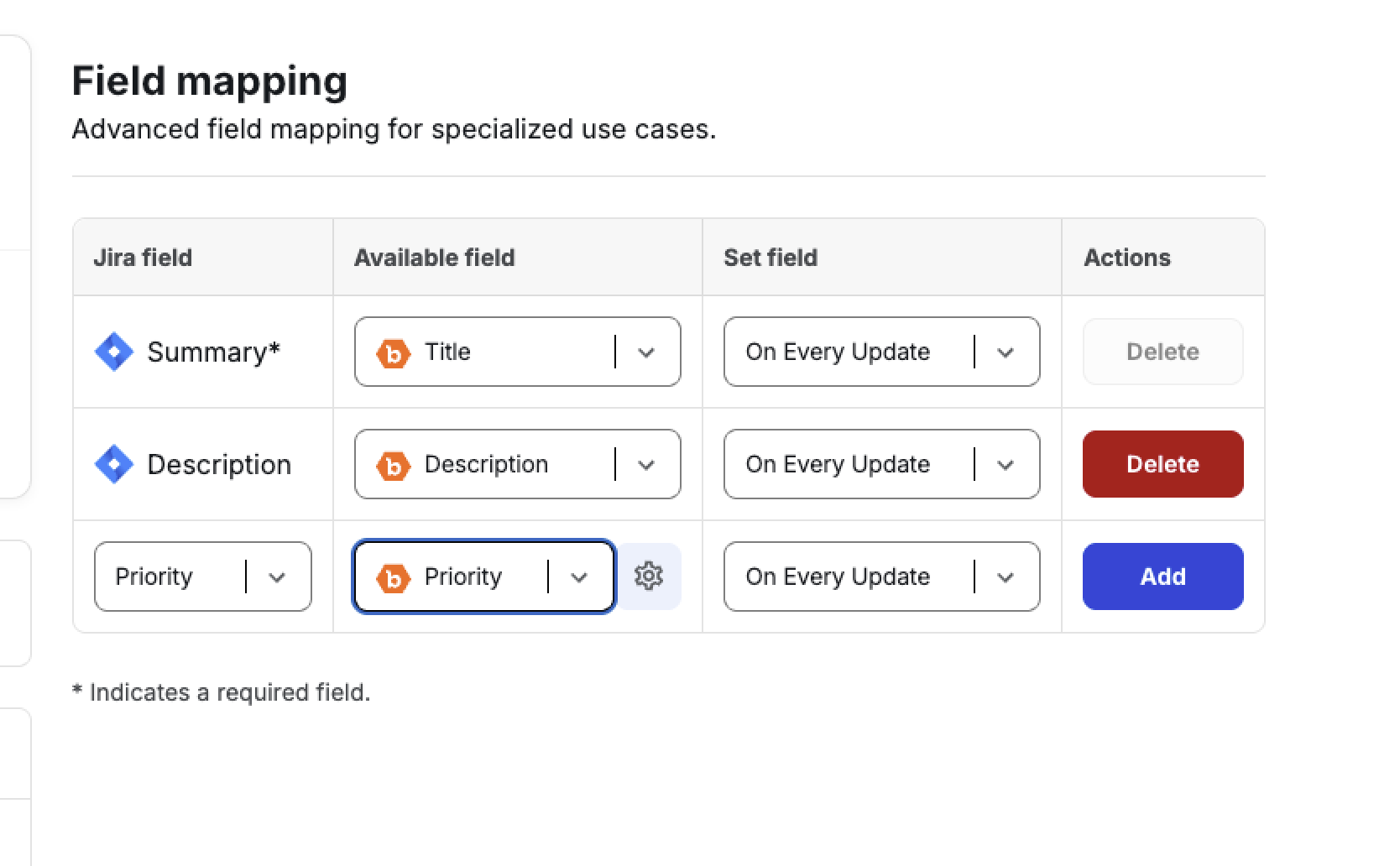
Task: Click the orange icon in Title dropdown
Action: coord(393,353)
